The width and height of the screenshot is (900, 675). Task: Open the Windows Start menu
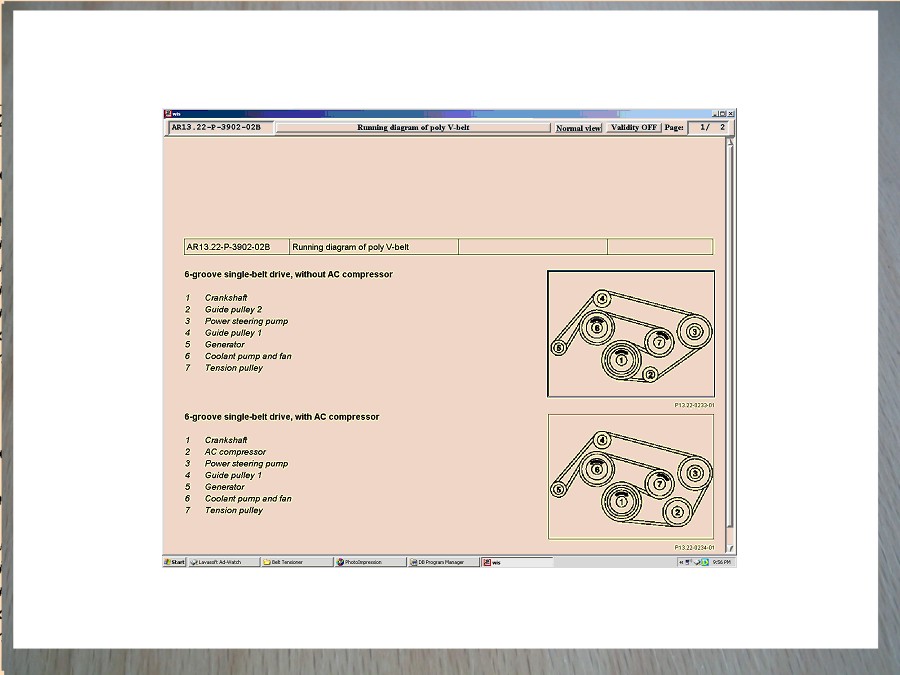175,562
